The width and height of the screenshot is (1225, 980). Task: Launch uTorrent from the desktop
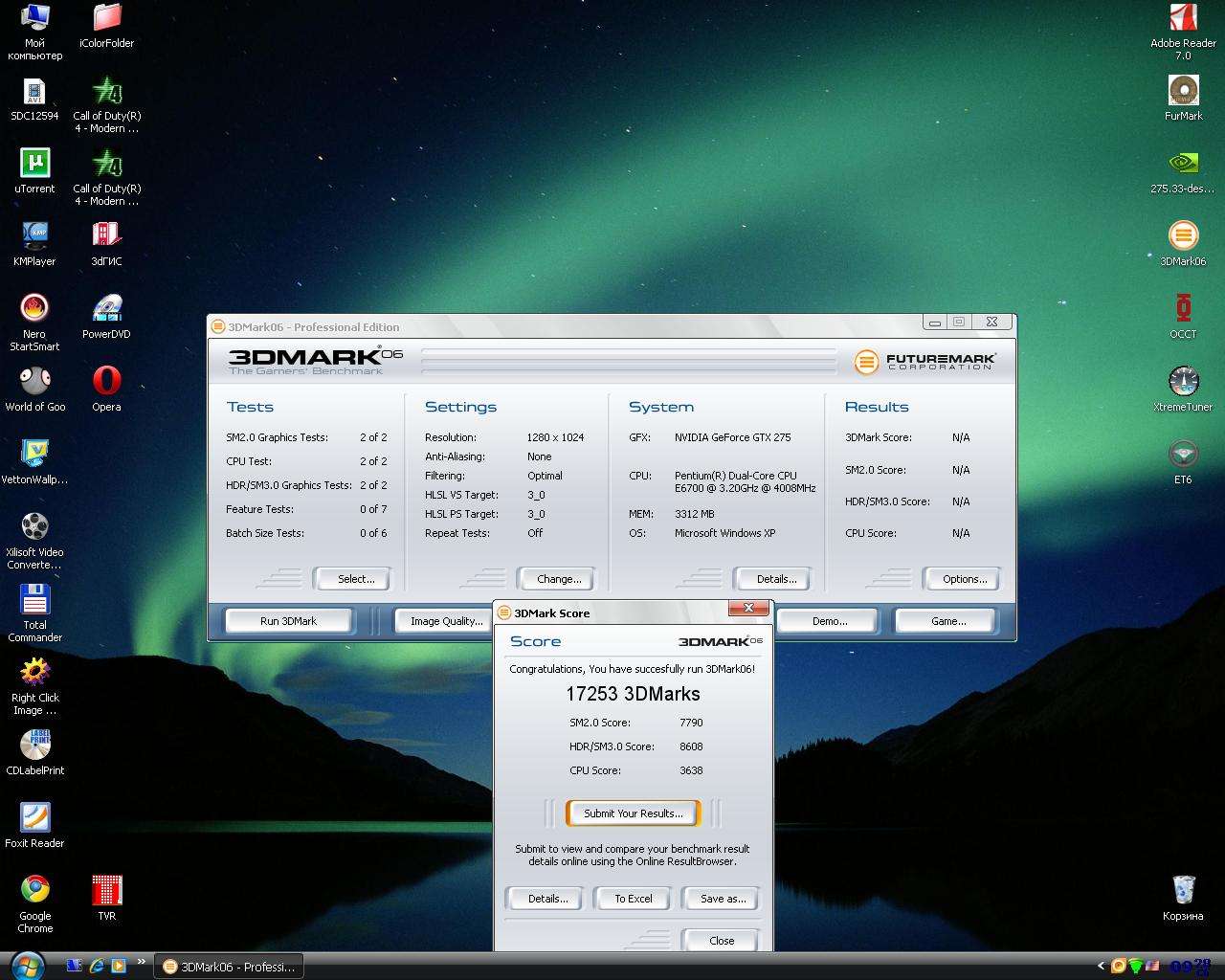point(34,171)
